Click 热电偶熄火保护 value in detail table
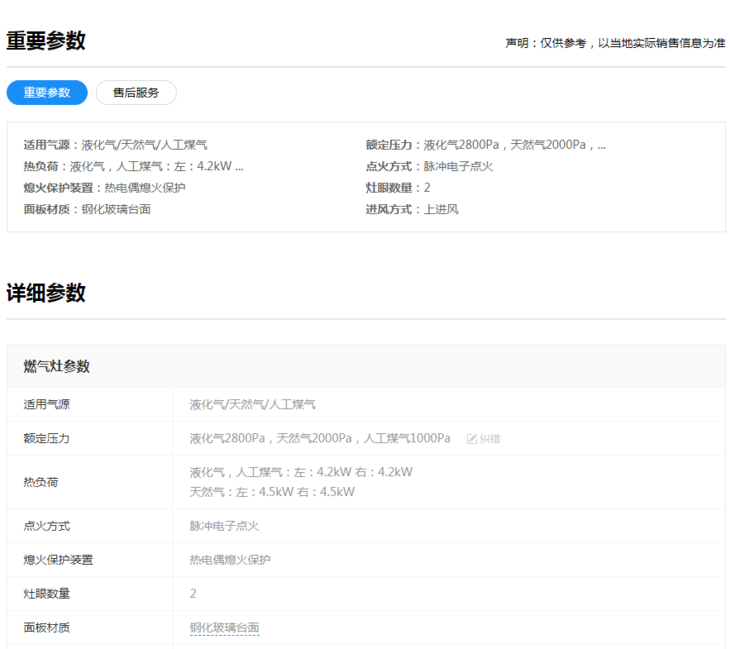 coord(230,560)
